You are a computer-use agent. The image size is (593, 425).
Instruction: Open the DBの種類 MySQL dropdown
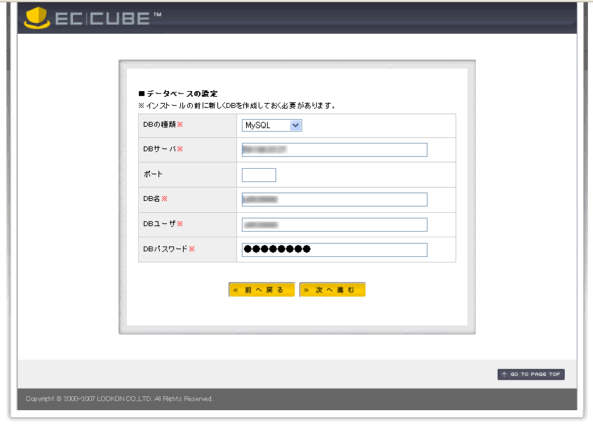[272, 126]
